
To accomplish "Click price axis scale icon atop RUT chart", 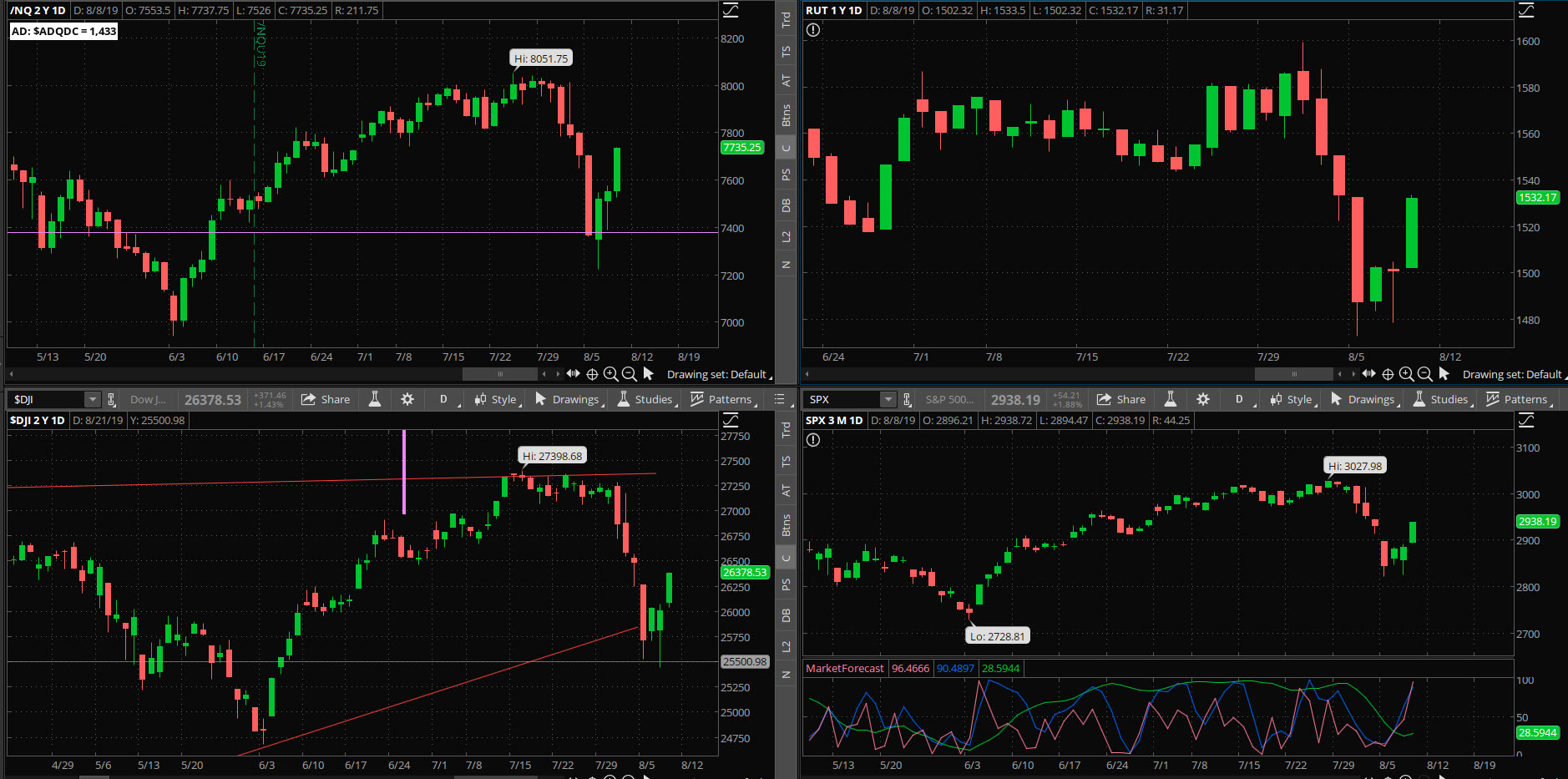I will pos(1526,10).
